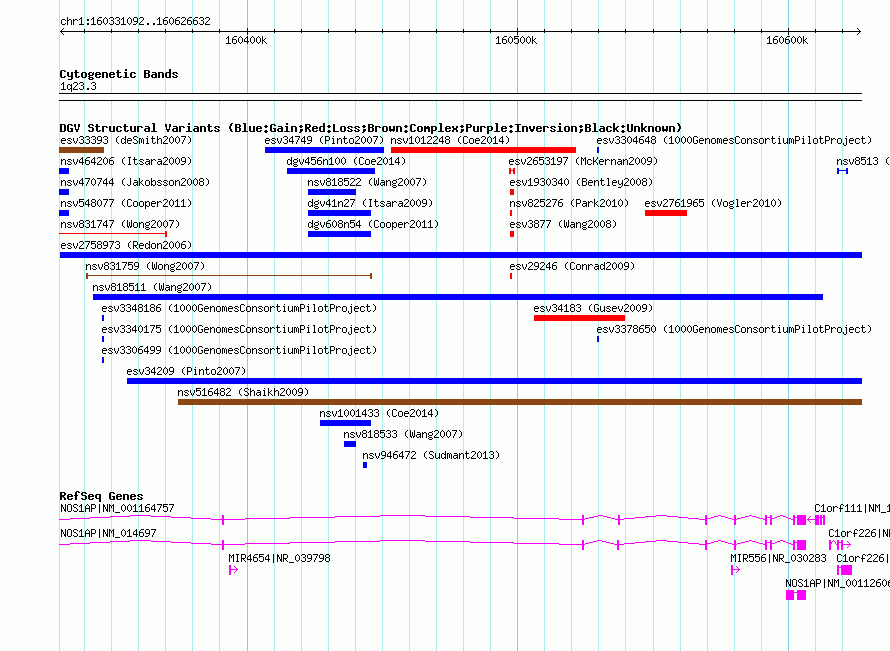Viewport: 890px width, 651px height.
Task: Open esv3378650 1000Genomes variant label
Action: tap(734, 329)
